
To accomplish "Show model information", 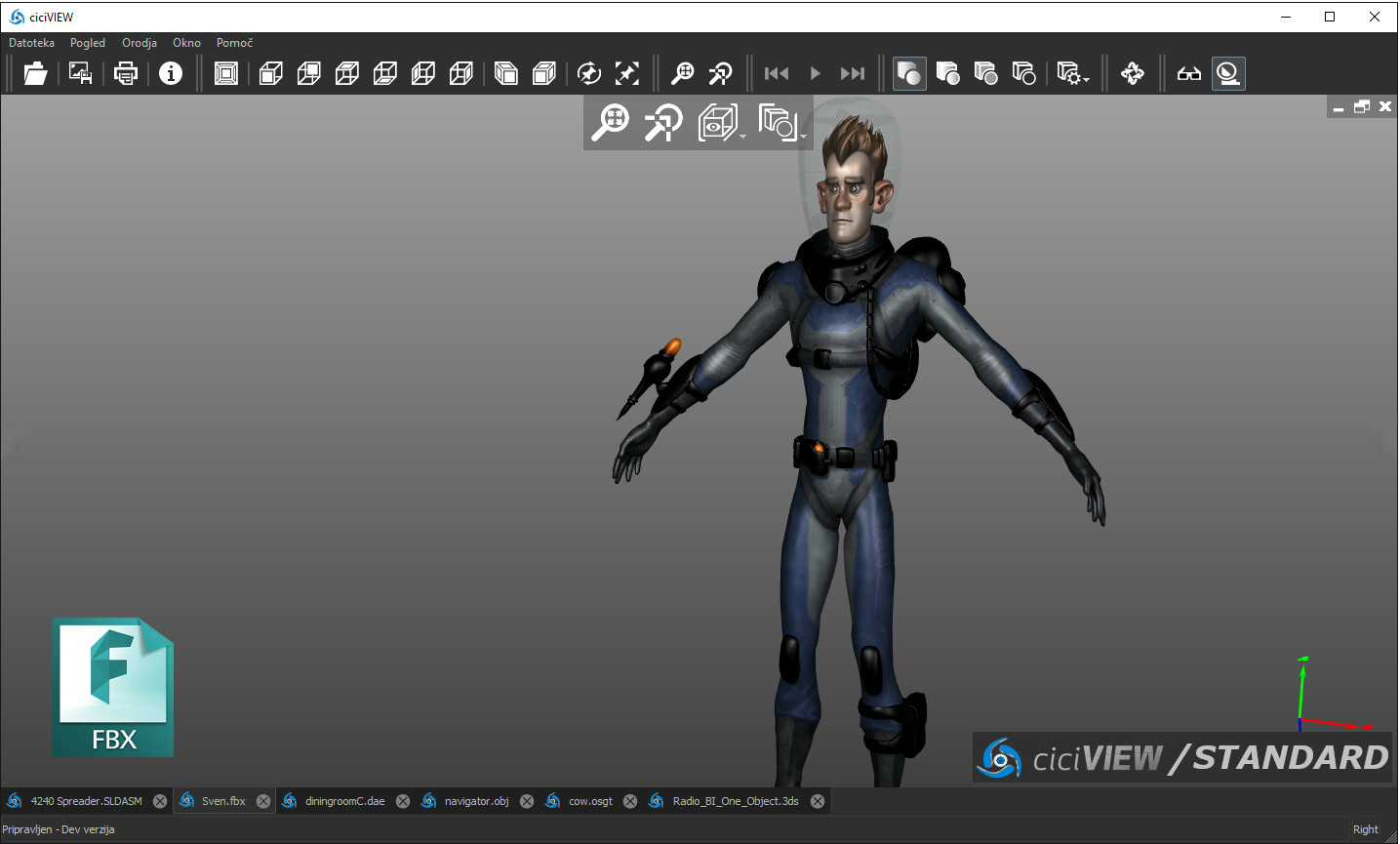I will point(171,73).
